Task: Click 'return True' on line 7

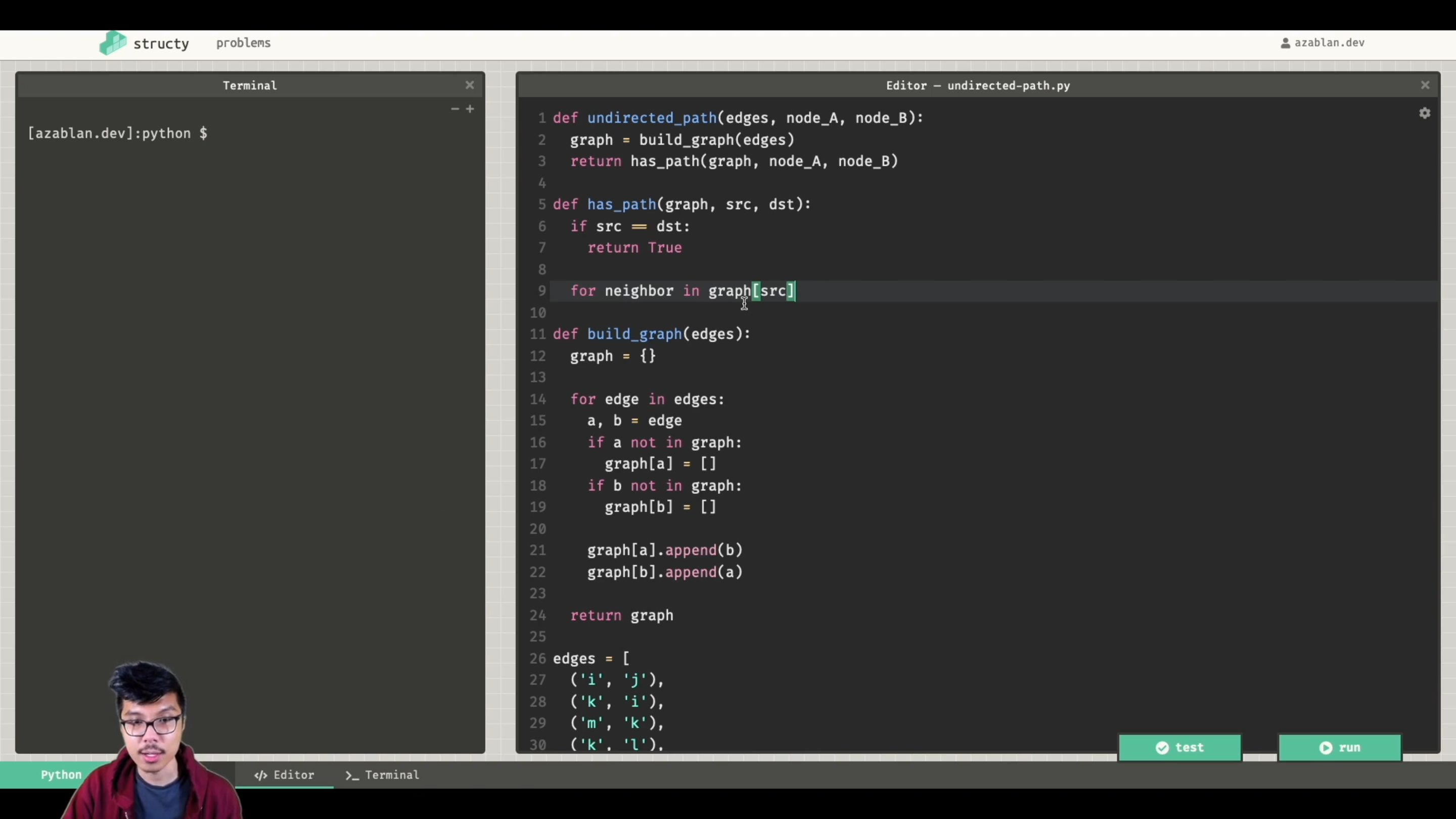Action: click(x=635, y=248)
